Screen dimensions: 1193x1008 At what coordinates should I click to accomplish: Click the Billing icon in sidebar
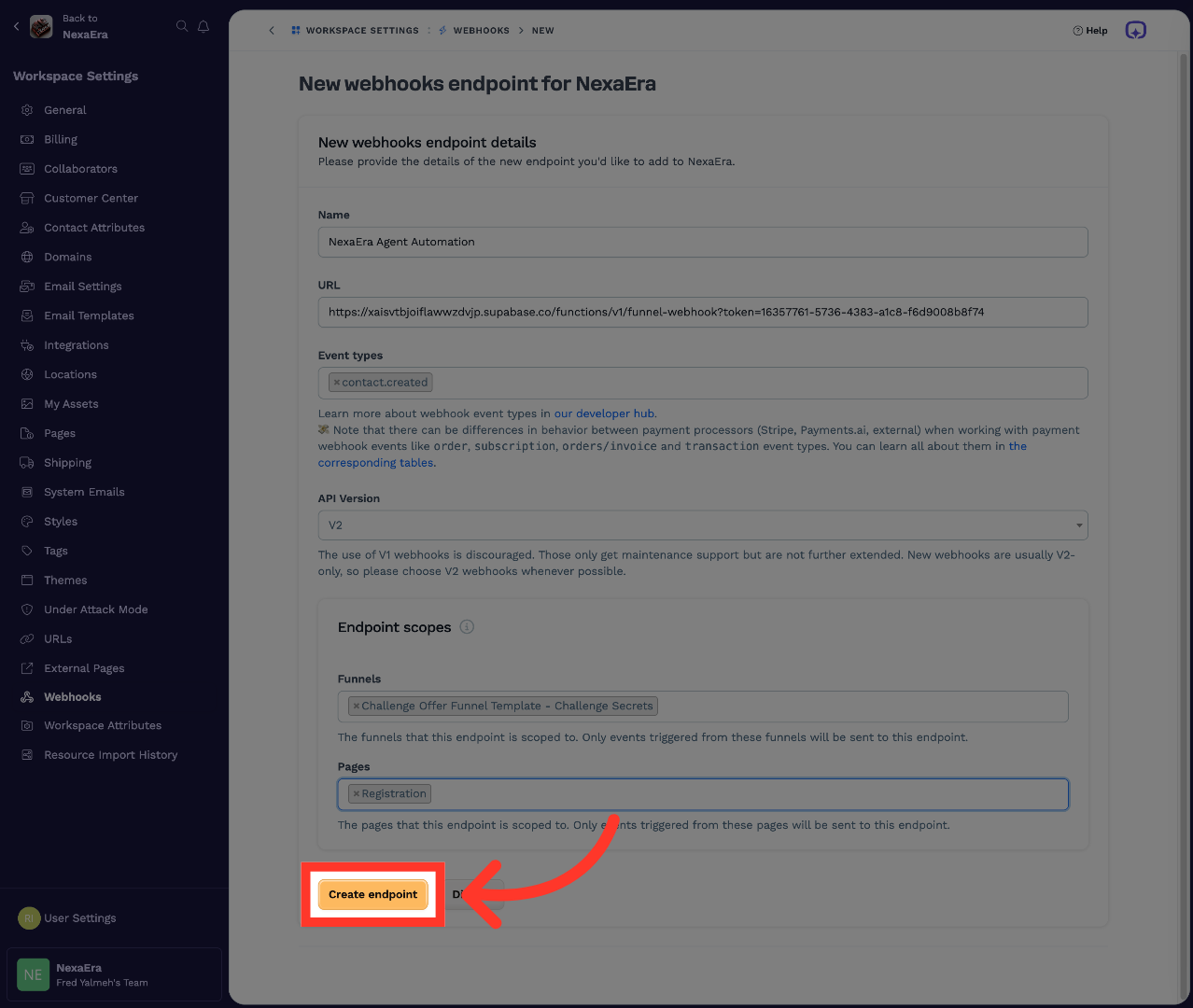[x=27, y=139]
